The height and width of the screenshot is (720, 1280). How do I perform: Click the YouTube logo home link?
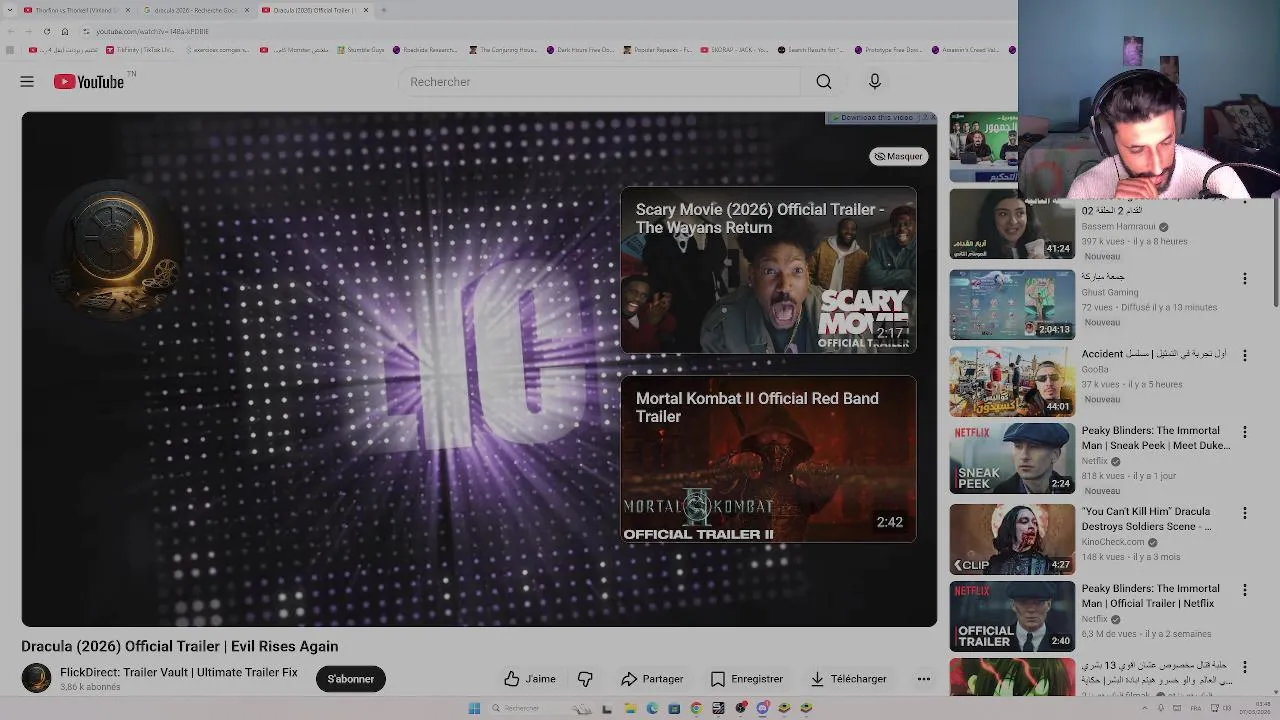point(90,82)
